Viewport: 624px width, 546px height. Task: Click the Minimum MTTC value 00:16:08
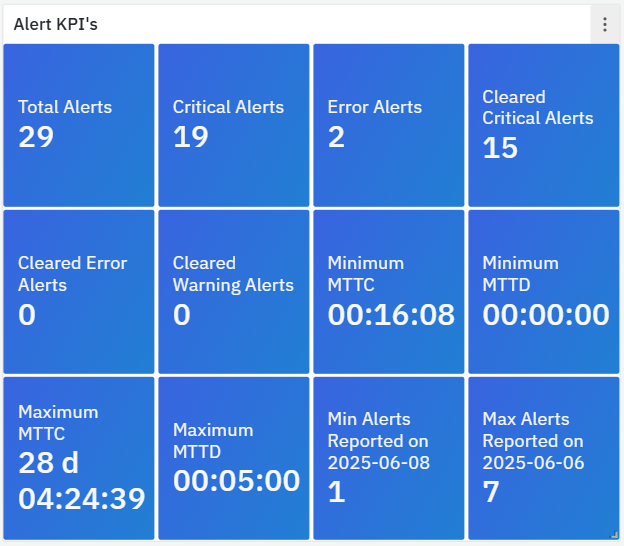click(391, 315)
